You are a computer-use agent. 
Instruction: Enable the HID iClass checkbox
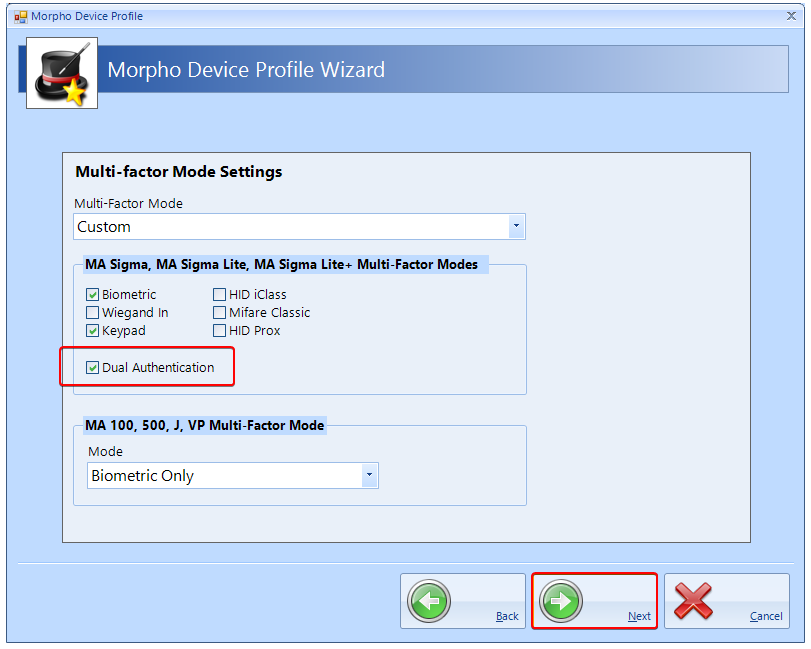coord(219,295)
